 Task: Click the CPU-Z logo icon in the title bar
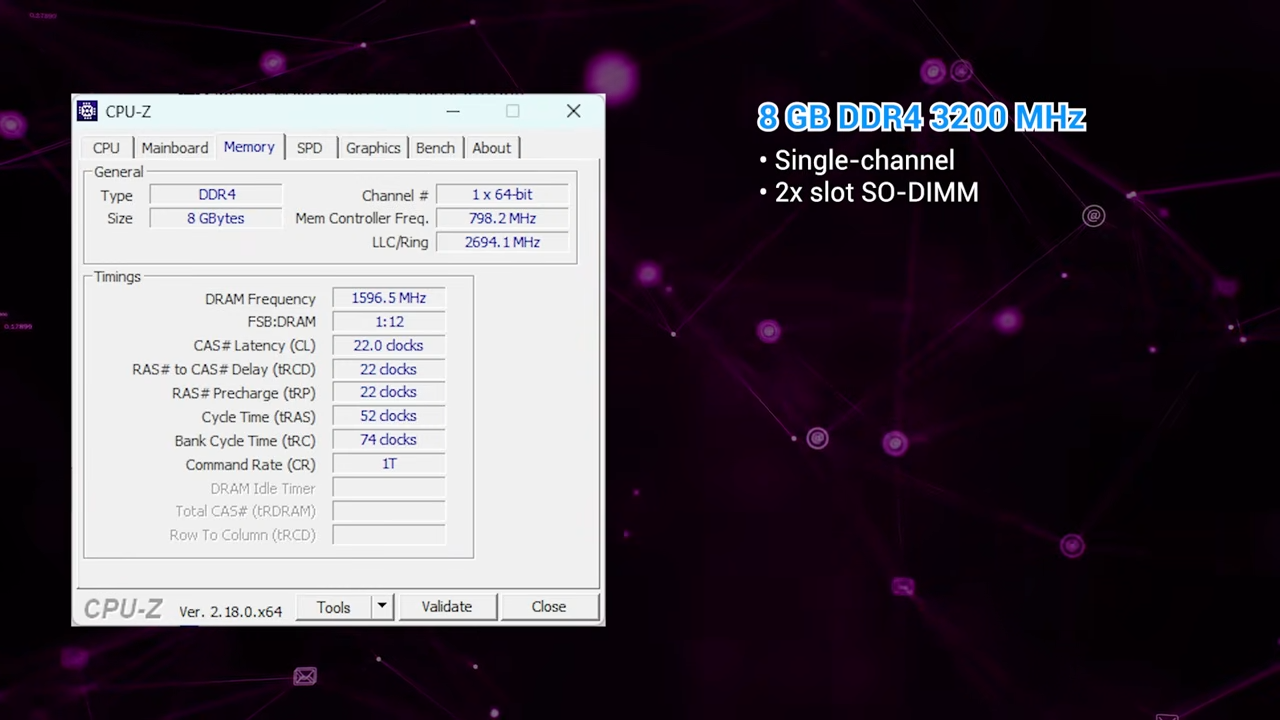[x=87, y=111]
